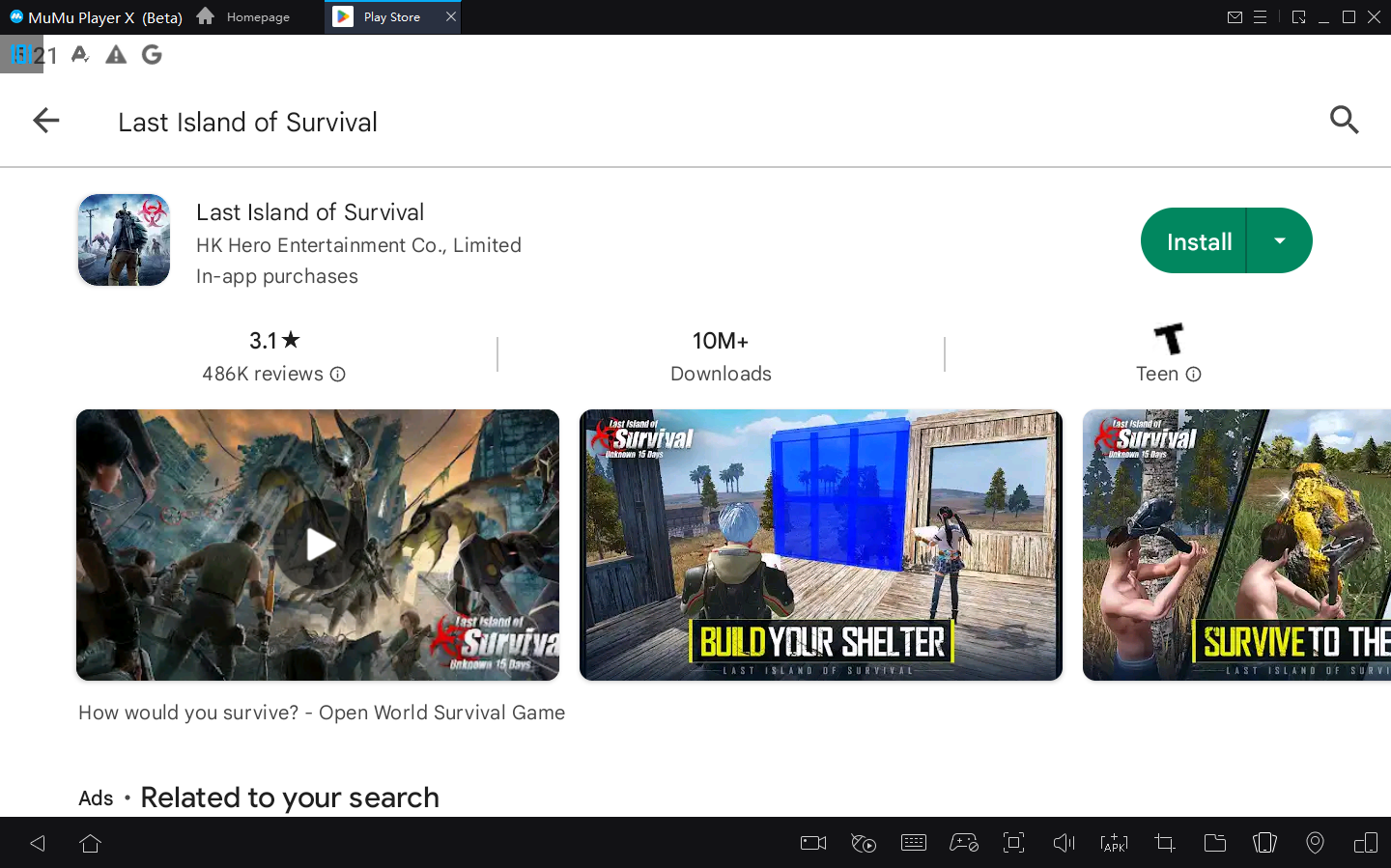Viewport: 1391px width, 868px height.
Task: Show info for reviews count
Action: click(337, 375)
